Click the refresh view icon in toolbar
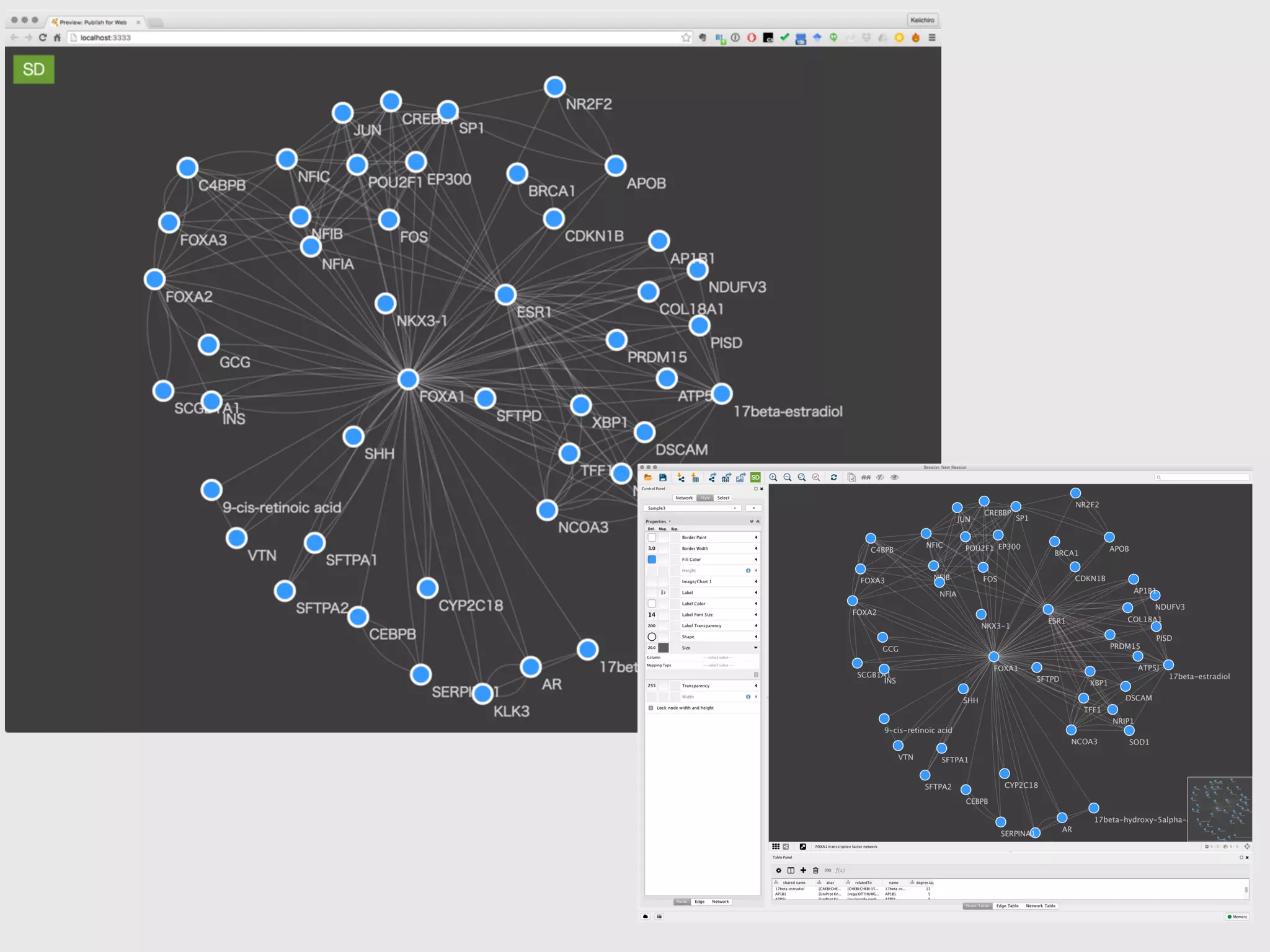This screenshot has width=1270, height=952. [834, 477]
